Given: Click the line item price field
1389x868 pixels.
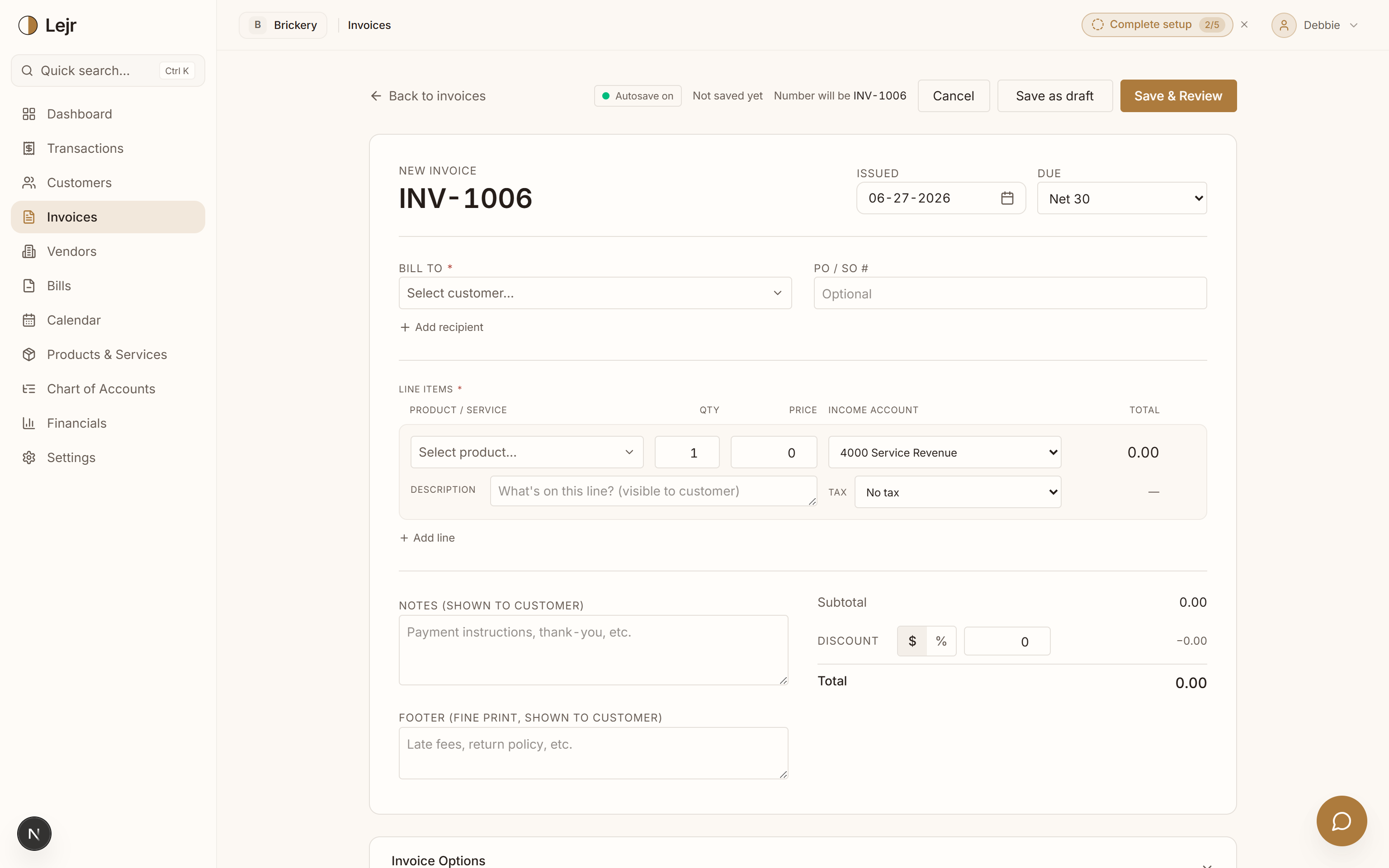Looking at the screenshot, I should coord(774,452).
